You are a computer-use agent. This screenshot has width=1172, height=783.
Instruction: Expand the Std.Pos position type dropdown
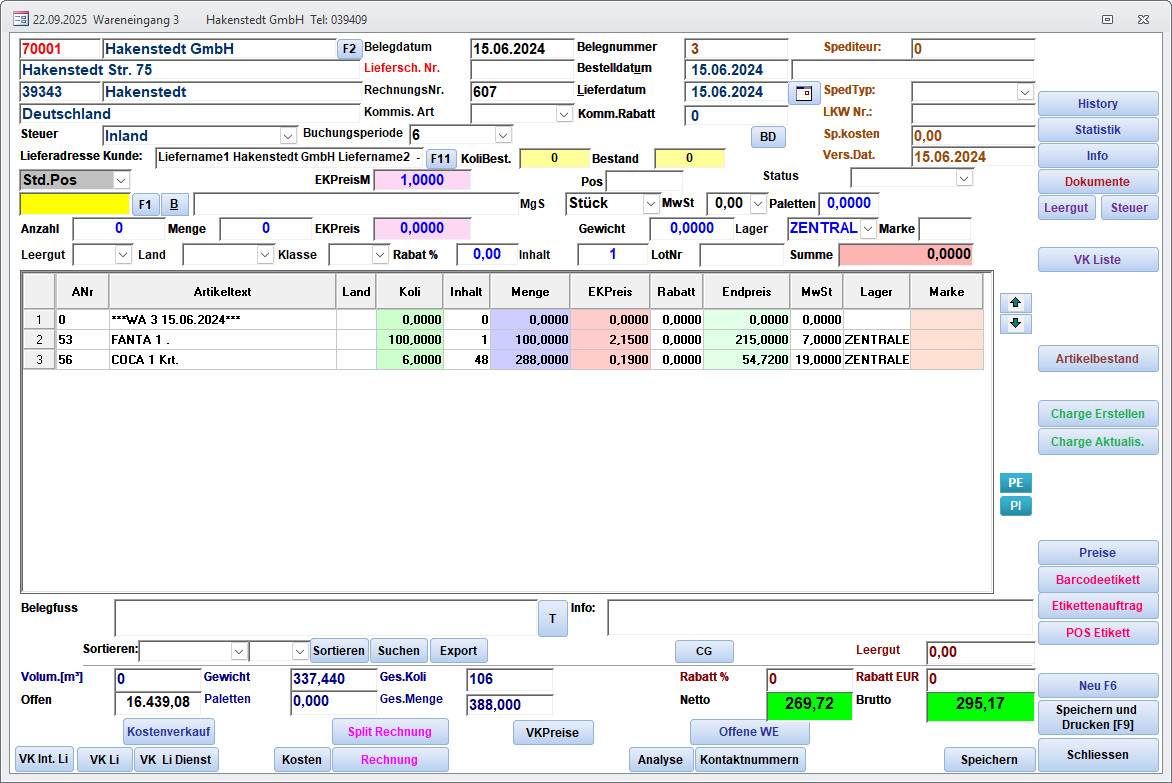[121, 180]
